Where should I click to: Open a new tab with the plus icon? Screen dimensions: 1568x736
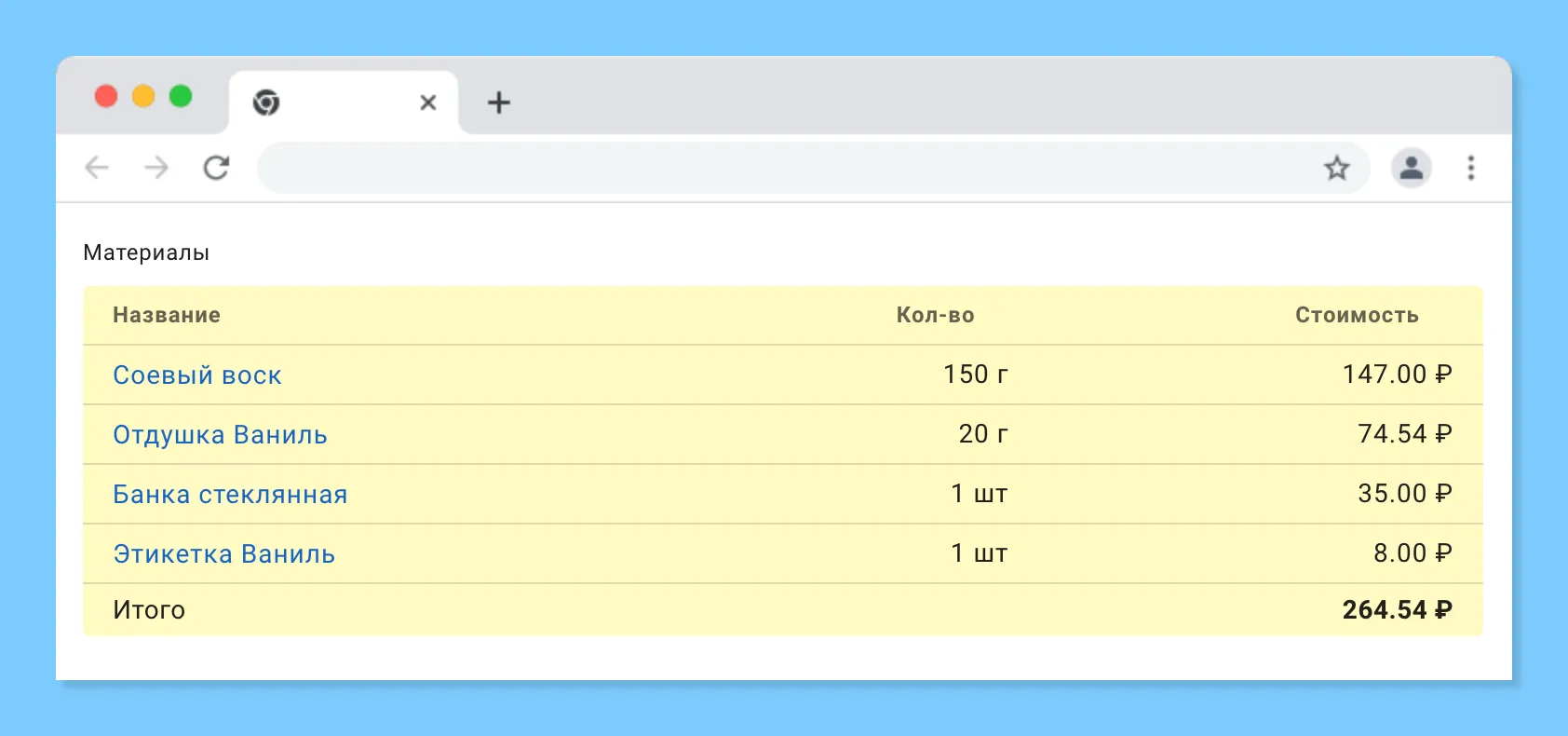tap(499, 102)
